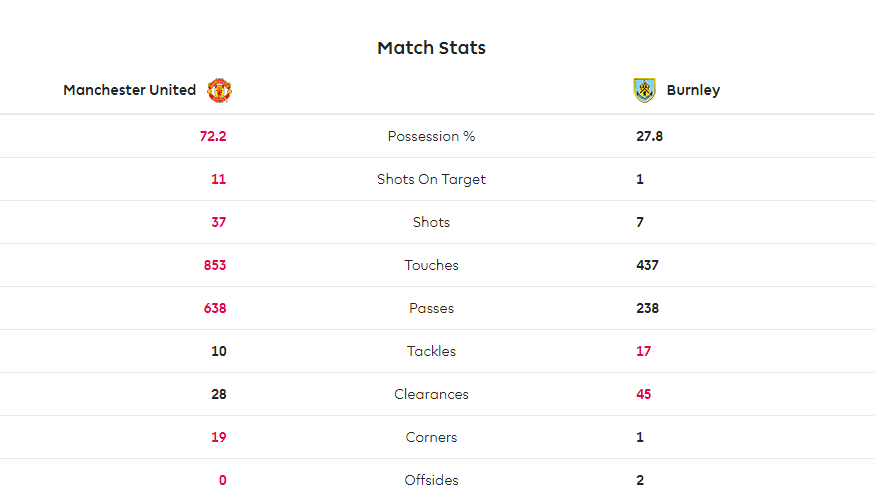
Task: Click the Tackles stat label
Action: pos(431,351)
